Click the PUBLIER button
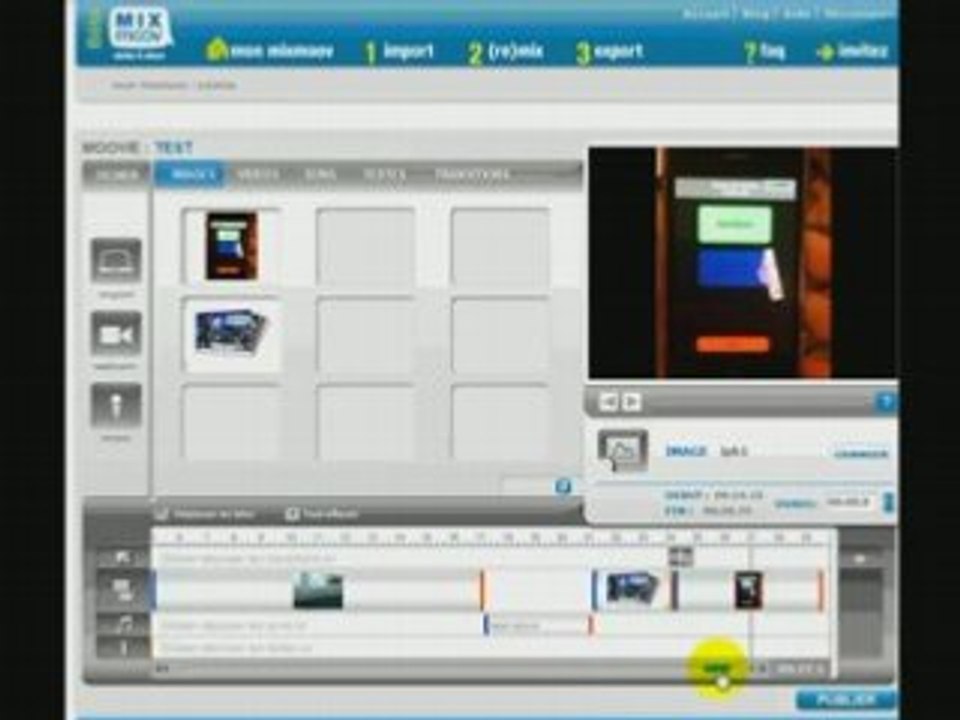The width and height of the screenshot is (960, 720). tap(846, 699)
